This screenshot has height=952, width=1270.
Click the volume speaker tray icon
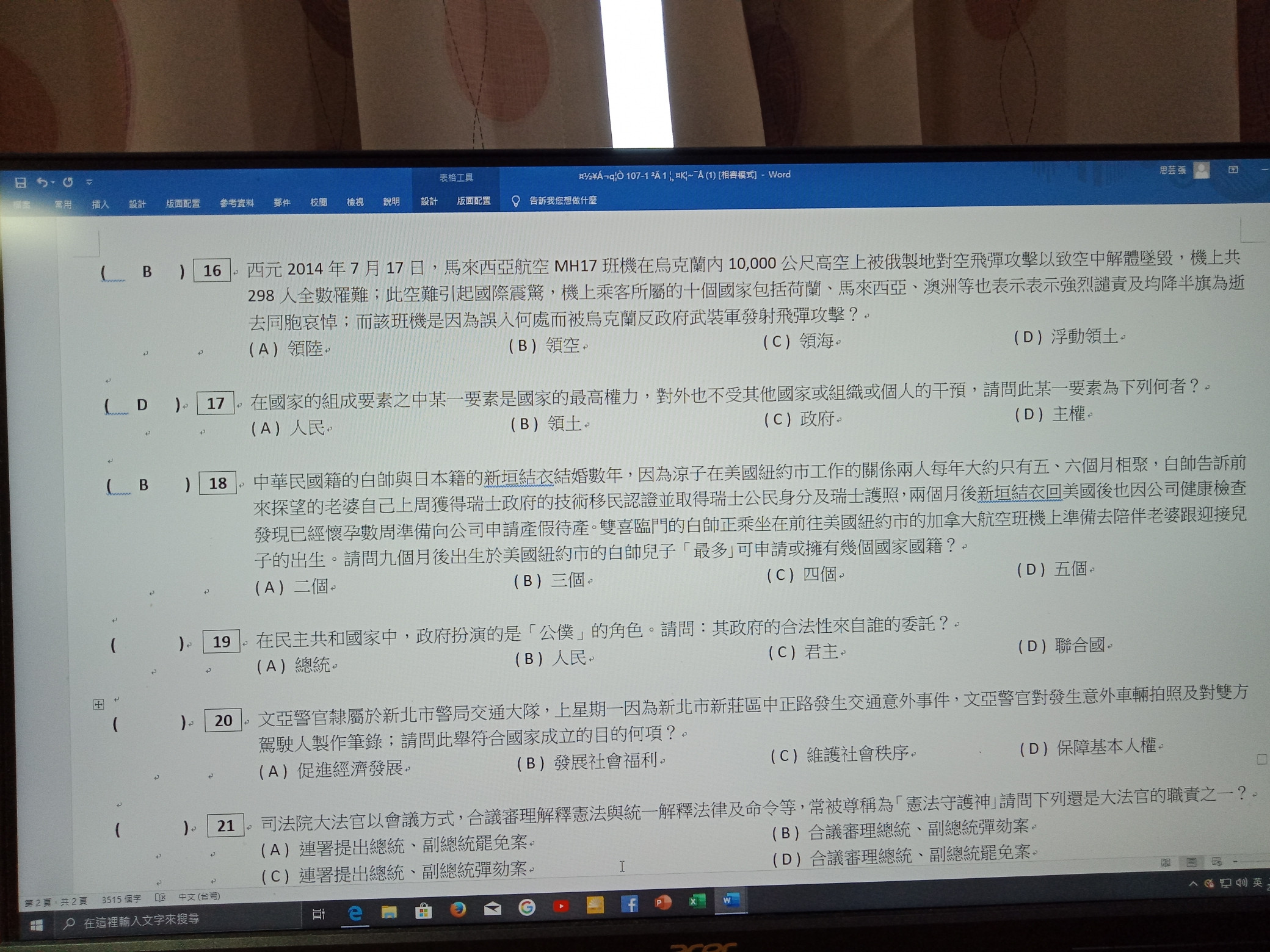coord(1241,882)
